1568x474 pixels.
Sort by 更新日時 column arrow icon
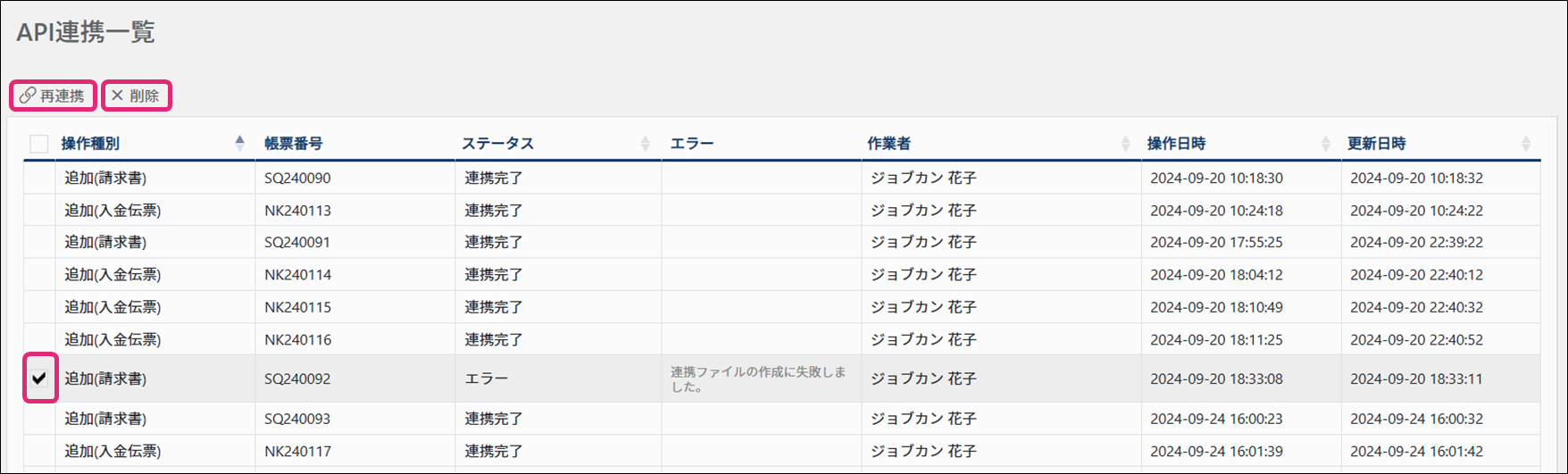(1526, 143)
